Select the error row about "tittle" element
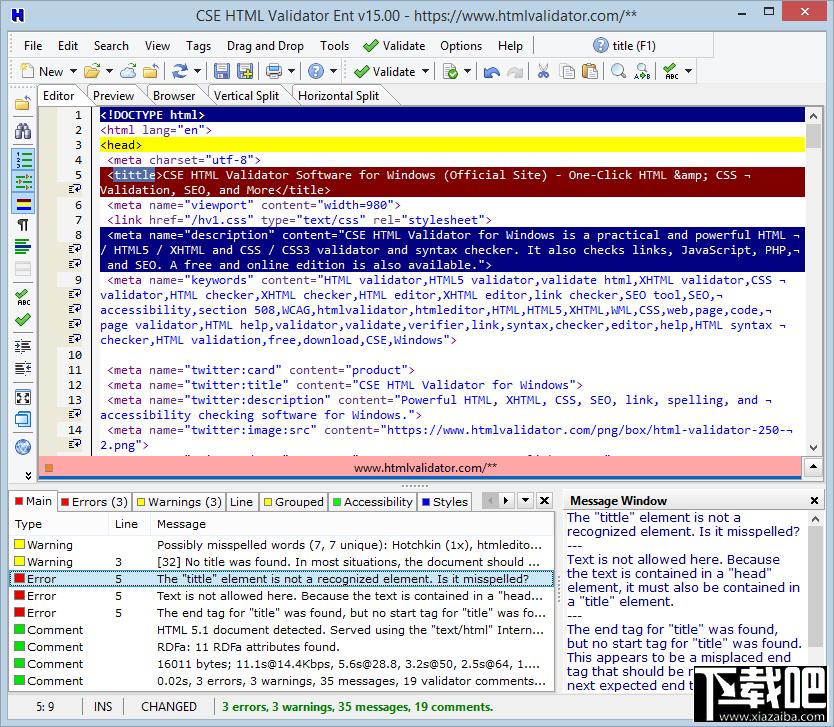Screen dimensions: 834x727 pos(281,579)
